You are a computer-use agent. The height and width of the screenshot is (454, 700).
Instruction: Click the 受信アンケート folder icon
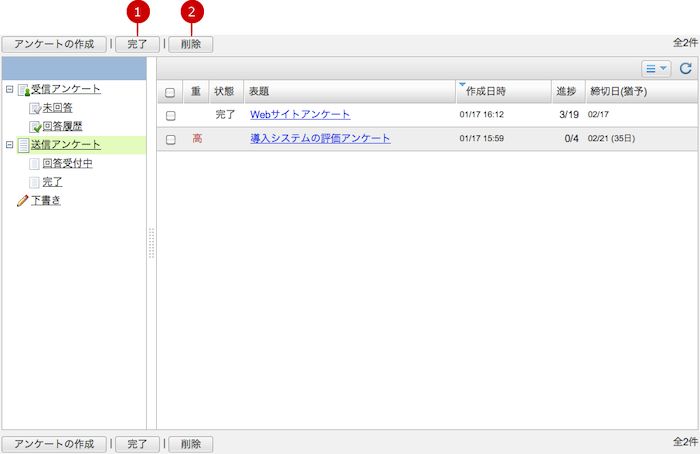[x=24, y=90]
